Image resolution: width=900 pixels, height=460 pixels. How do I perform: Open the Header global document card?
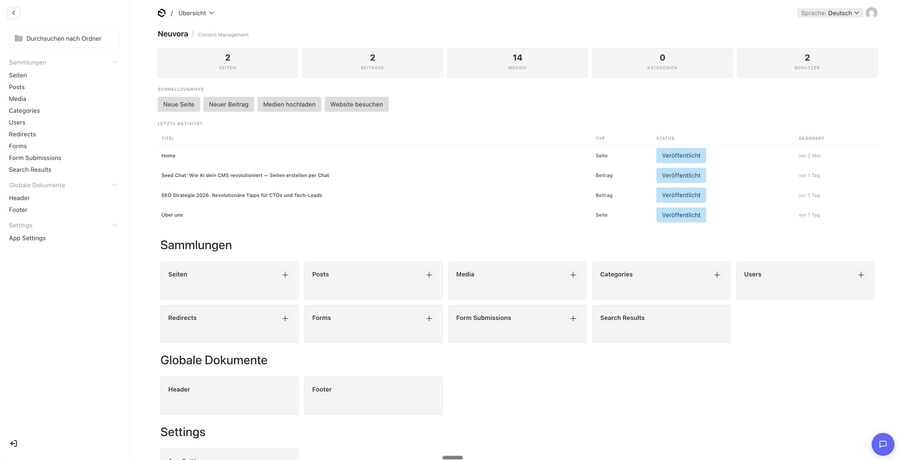[x=229, y=396]
